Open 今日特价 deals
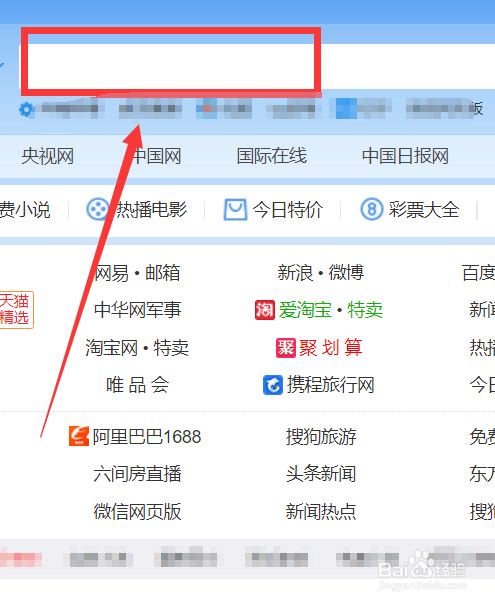Image resolution: width=495 pixels, height=603 pixels. (287, 210)
